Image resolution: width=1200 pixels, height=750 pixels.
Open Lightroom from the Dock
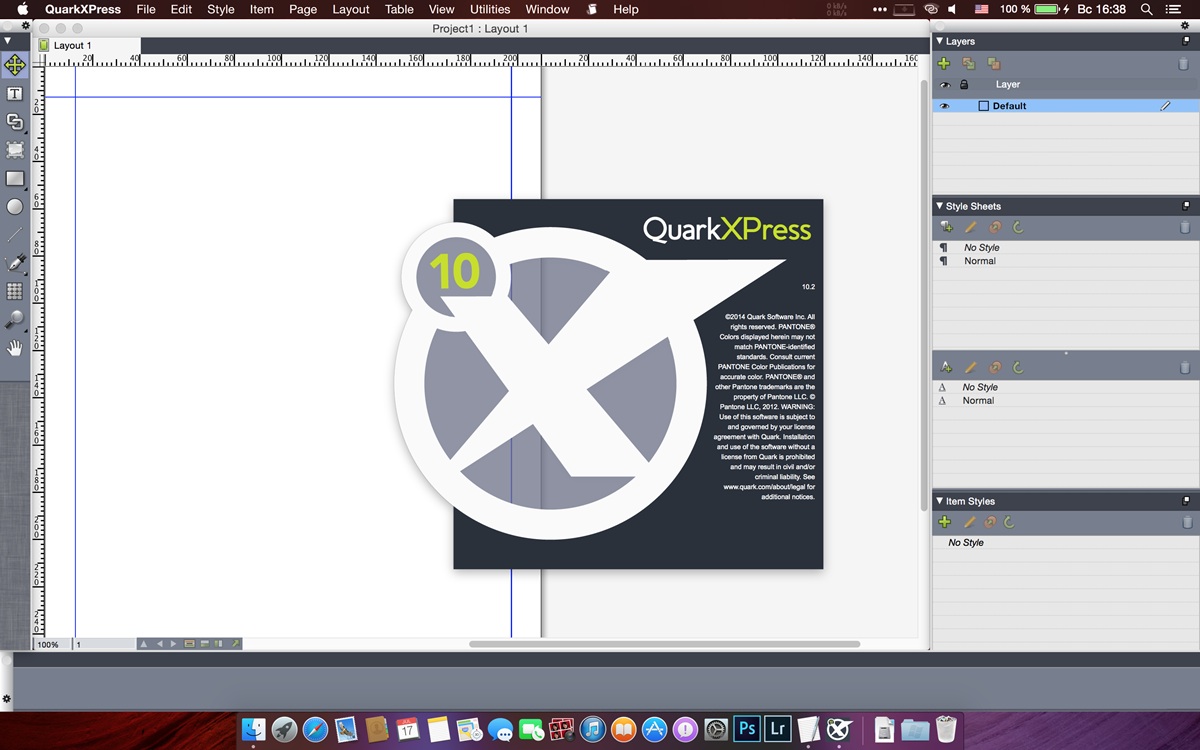point(777,729)
